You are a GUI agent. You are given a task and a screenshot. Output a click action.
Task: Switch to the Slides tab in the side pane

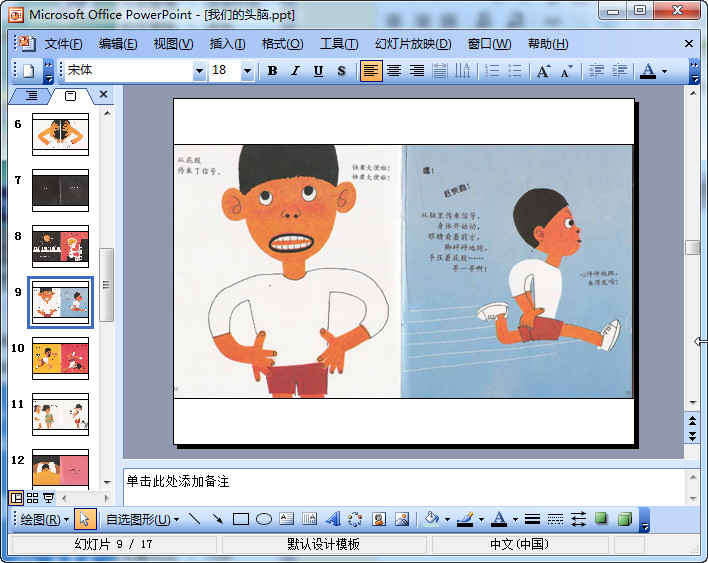[x=70, y=96]
